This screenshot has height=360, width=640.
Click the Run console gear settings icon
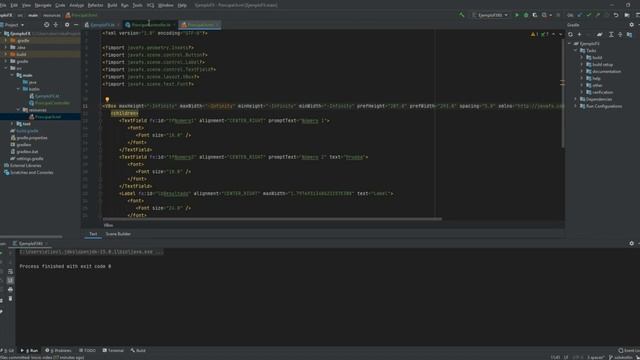point(631,243)
